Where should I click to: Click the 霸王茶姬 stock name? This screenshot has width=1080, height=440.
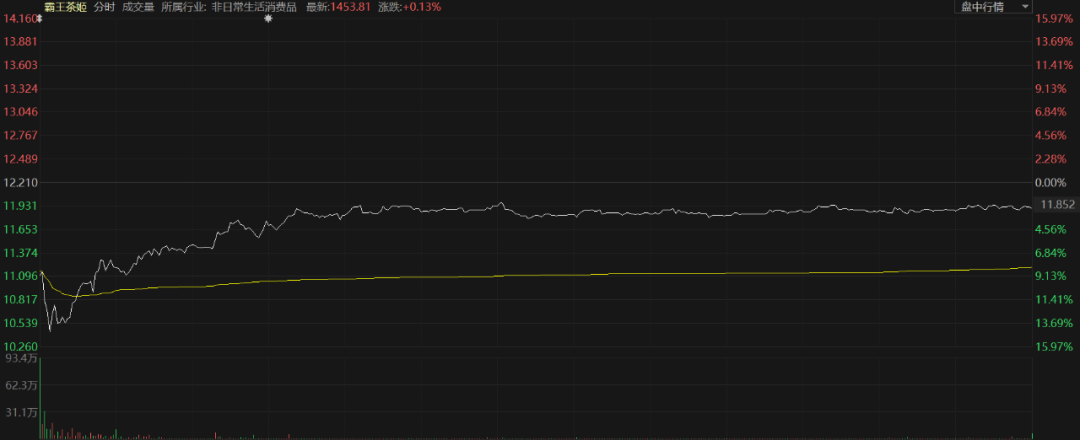(65, 6)
